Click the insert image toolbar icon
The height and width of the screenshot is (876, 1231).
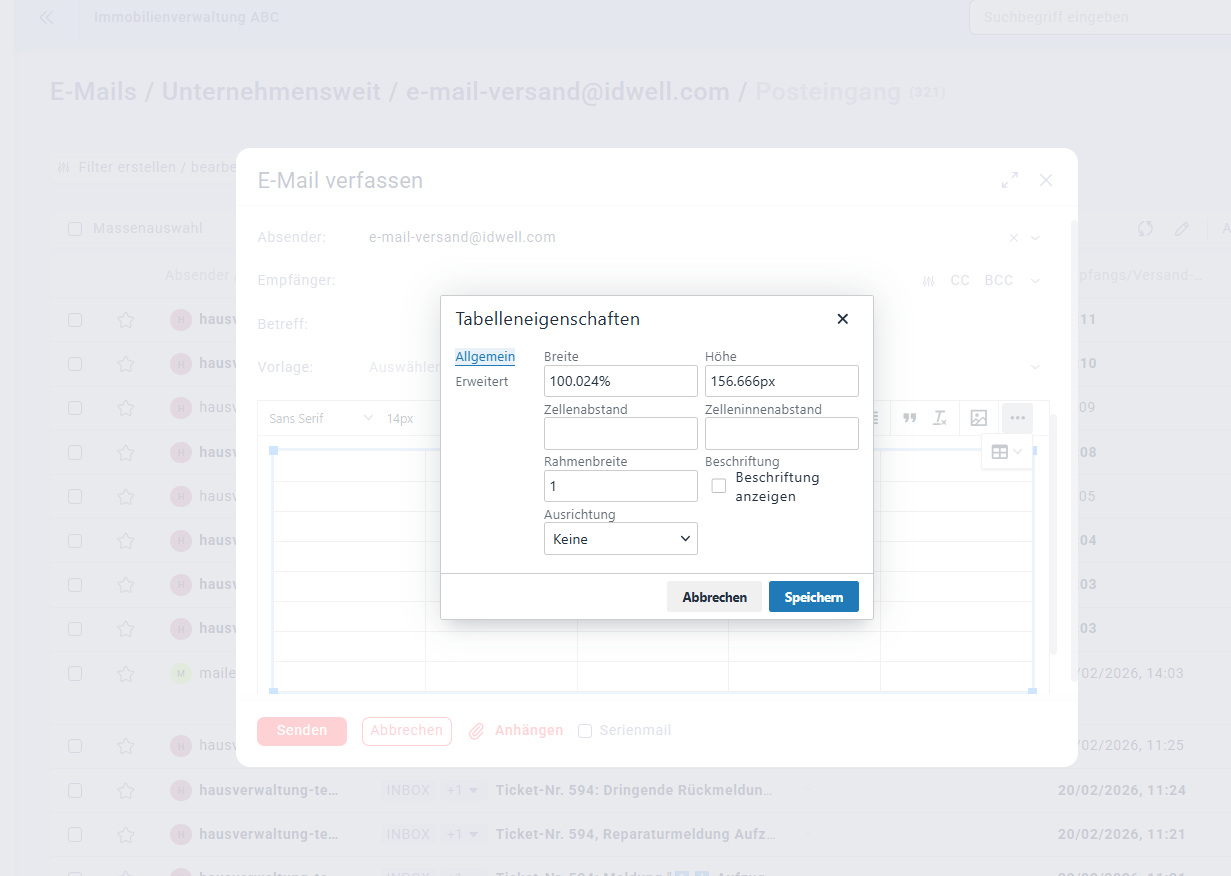point(979,418)
